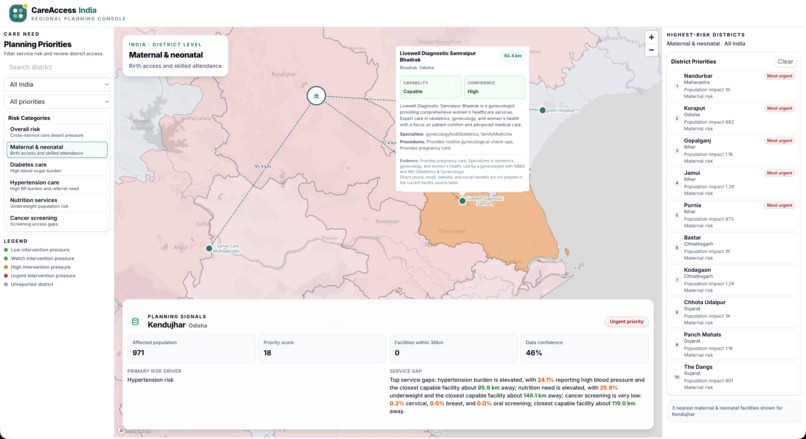Click the 95.9 km distance in service gap text
The height and width of the screenshot is (439, 806).
point(490,388)
